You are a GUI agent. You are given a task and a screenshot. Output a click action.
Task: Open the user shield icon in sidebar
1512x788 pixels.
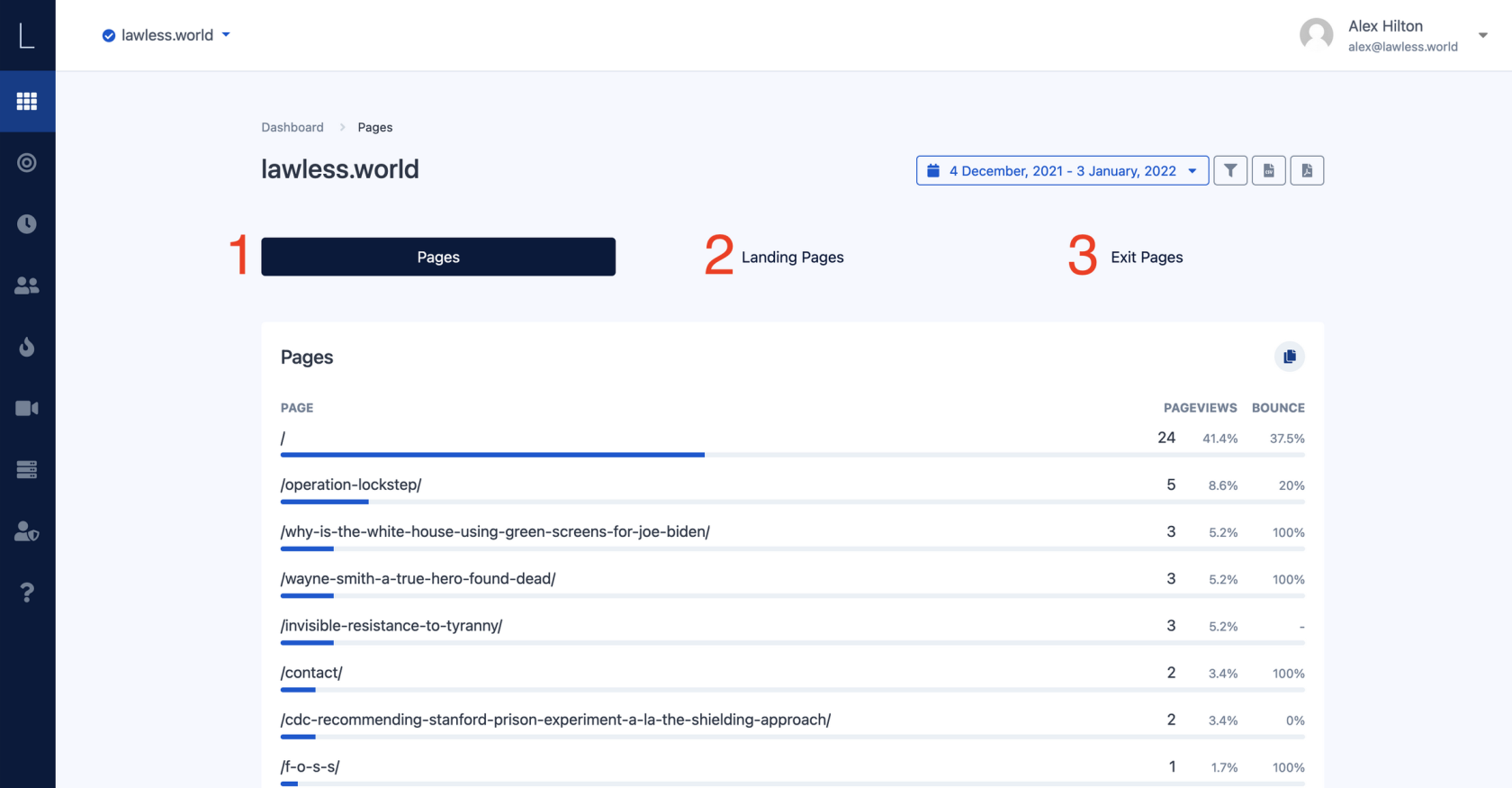coord(27,531)
